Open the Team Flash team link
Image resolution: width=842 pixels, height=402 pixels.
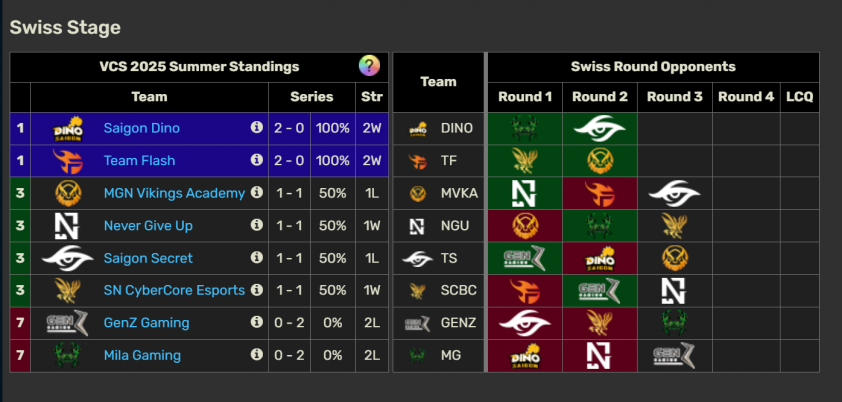[140, 160]
